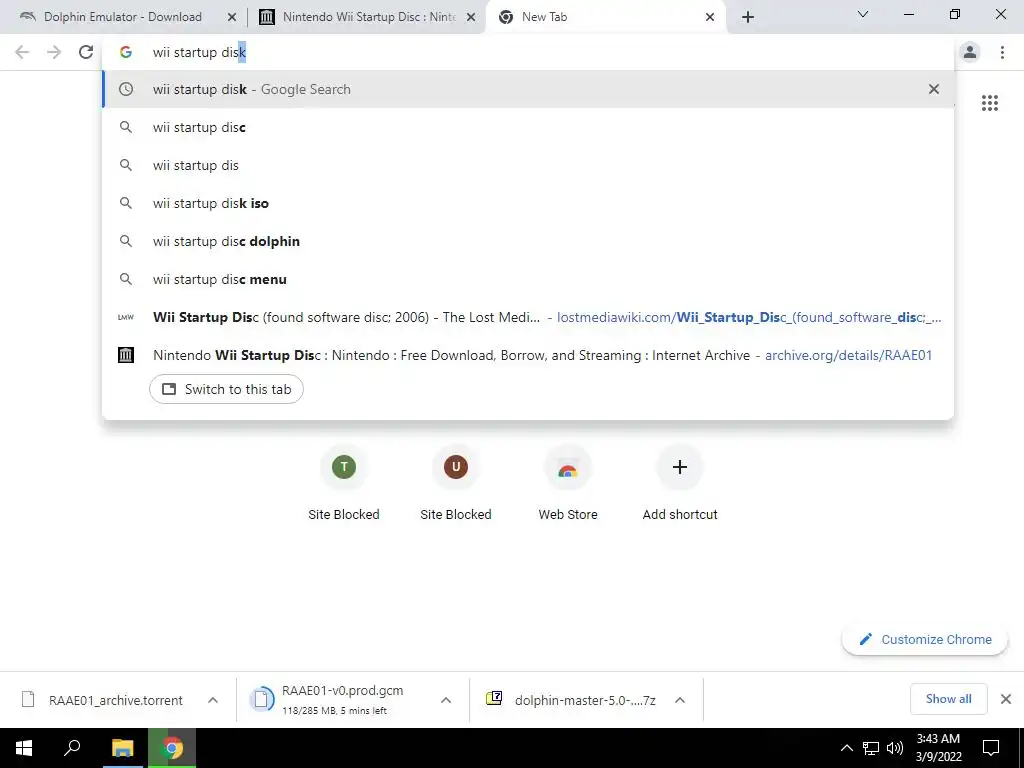Click Internet Archive favicon suggestion
The width and height of the screenshot is (1024, 768).
point(126,355)
